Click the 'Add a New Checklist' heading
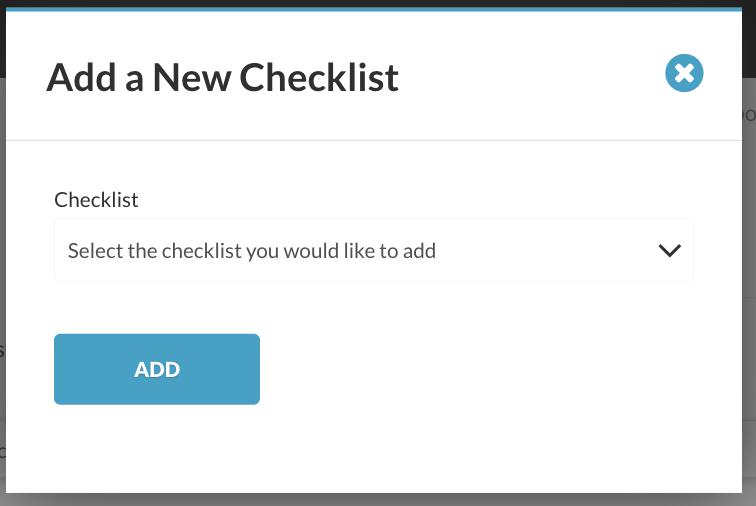 point(222,77)
